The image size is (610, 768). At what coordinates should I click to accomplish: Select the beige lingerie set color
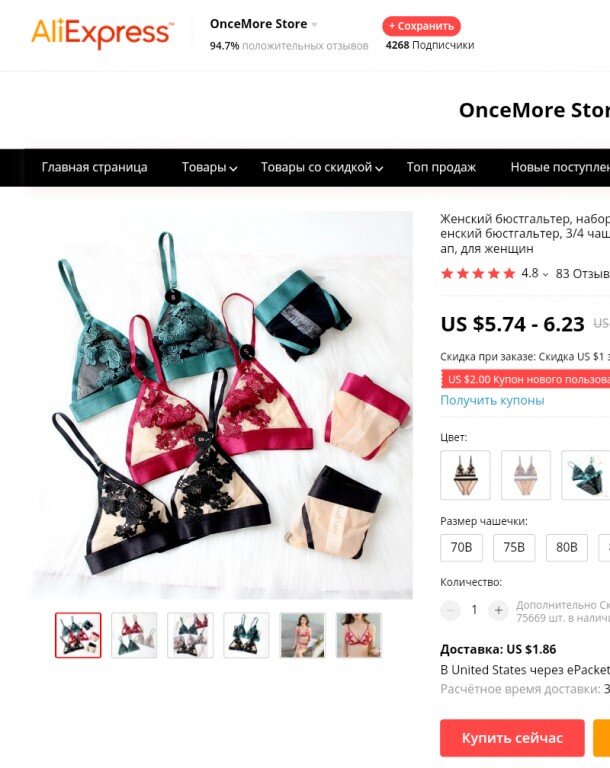[526, 475]
